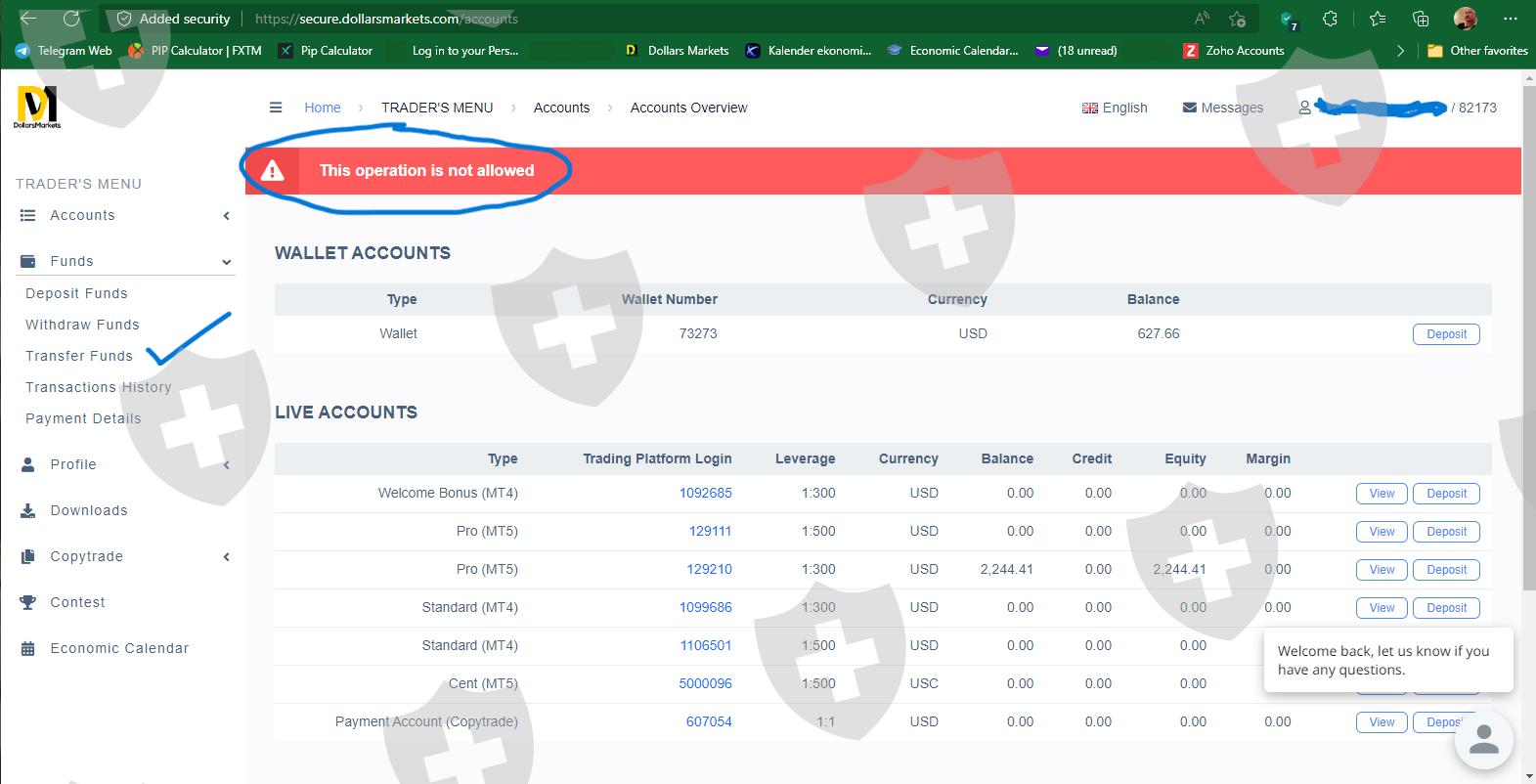Toggle the hamburger sidebar menu icon
Viewport: 1536px width, 784px height.
coord(276,108)
